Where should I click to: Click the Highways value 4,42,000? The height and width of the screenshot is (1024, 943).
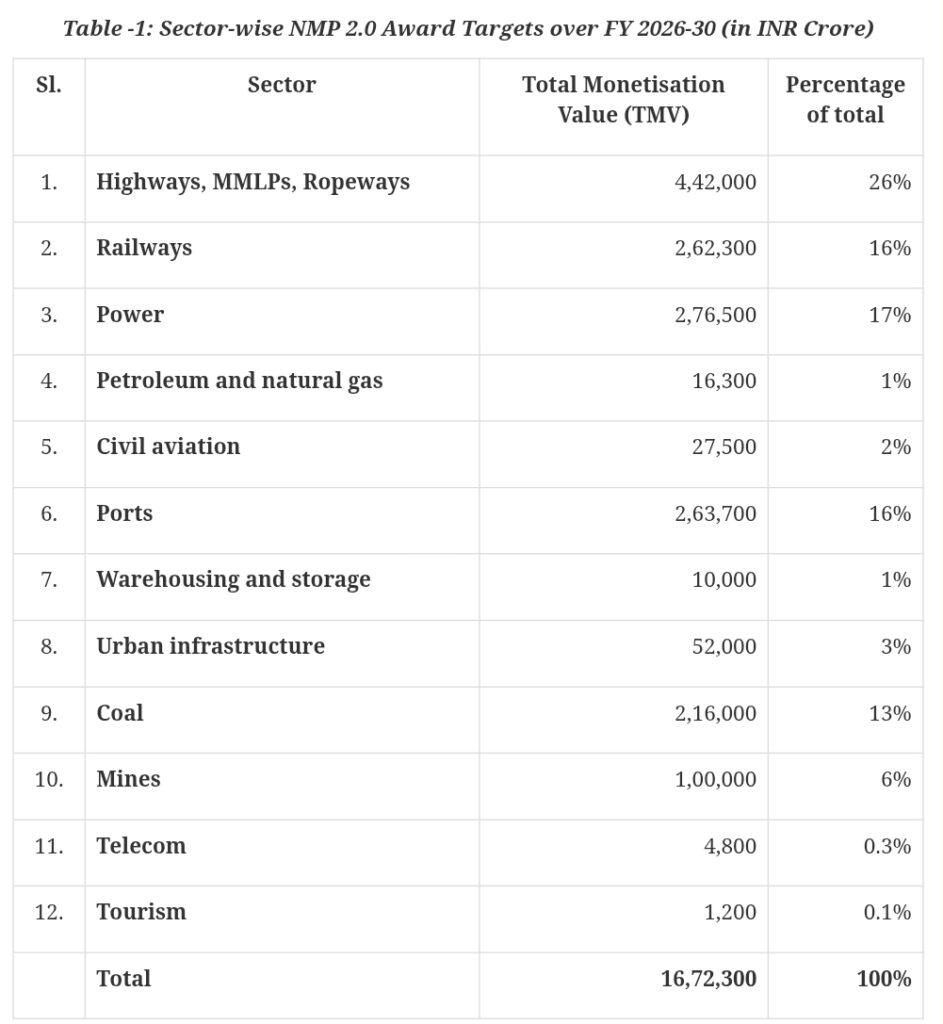tap(715, 182)
